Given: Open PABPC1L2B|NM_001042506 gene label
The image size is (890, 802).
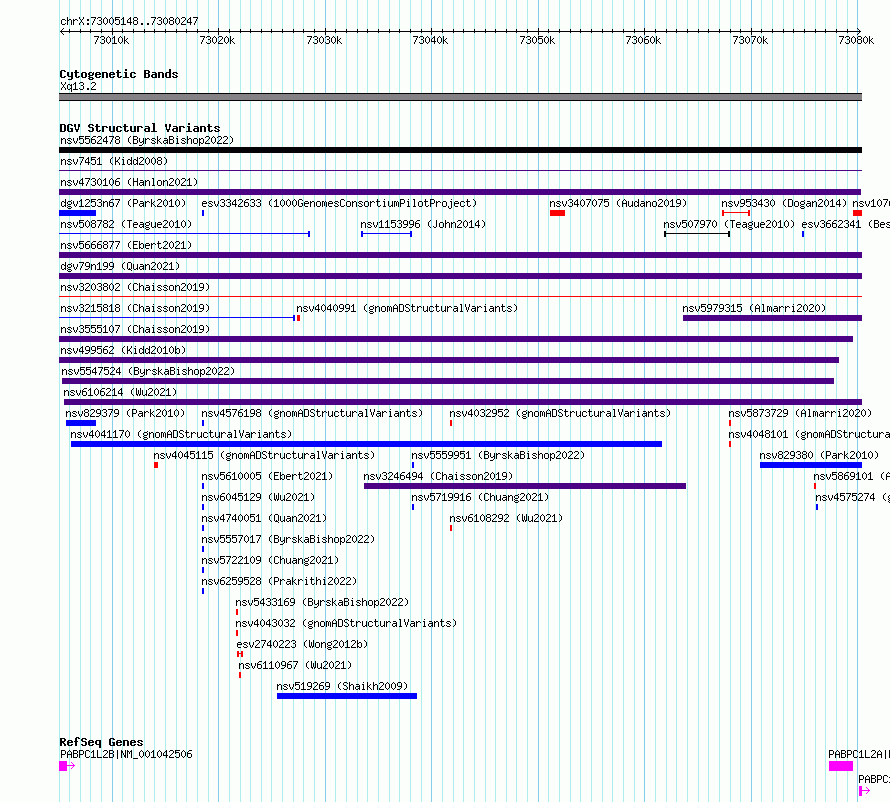Looking at the screenshot, I should 126,754.
